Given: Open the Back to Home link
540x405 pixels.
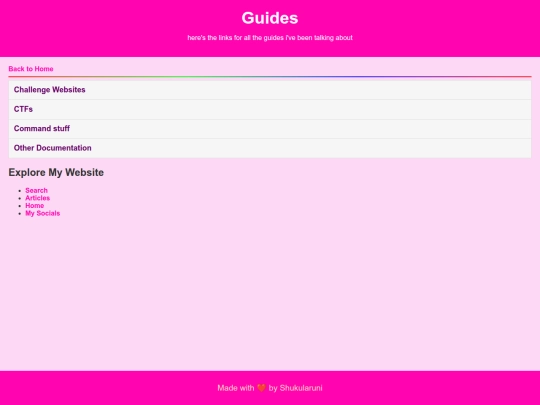Looking at the screenshot, I should [x=31, y=69].
